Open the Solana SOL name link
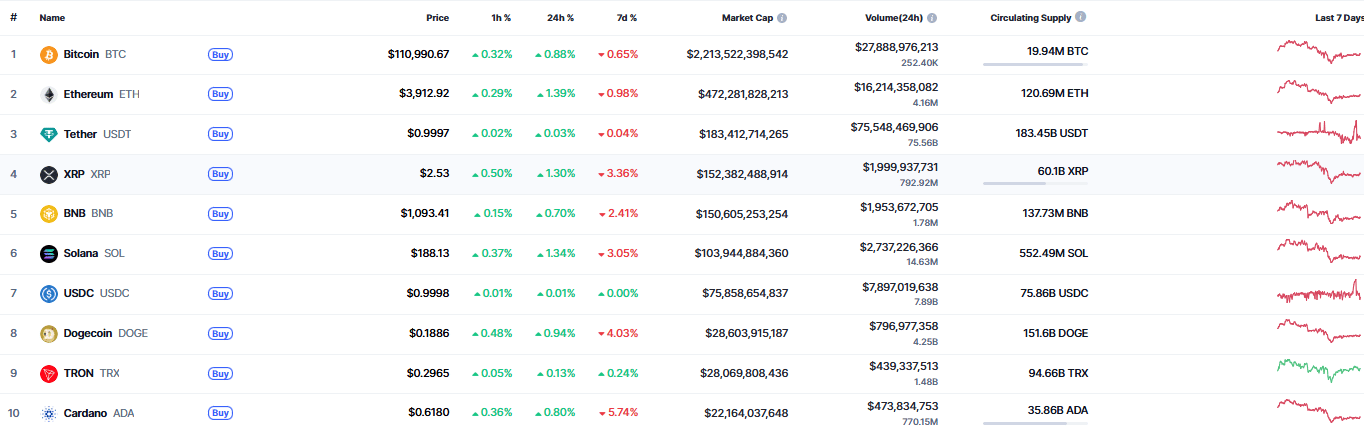This screenshot has height=431, width=1364. pos(94,254)
